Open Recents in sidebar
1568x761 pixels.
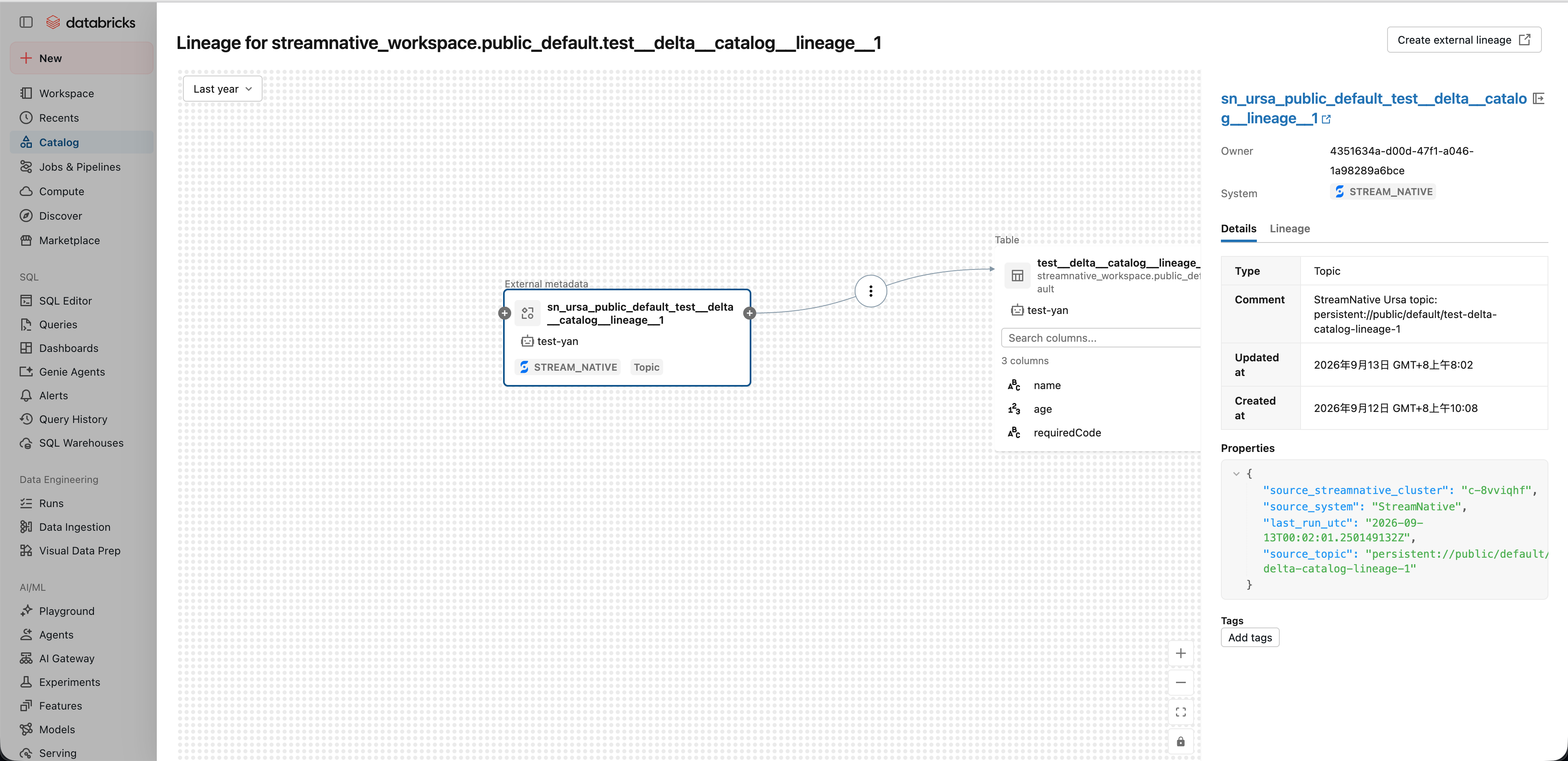(x=82, y=118)
